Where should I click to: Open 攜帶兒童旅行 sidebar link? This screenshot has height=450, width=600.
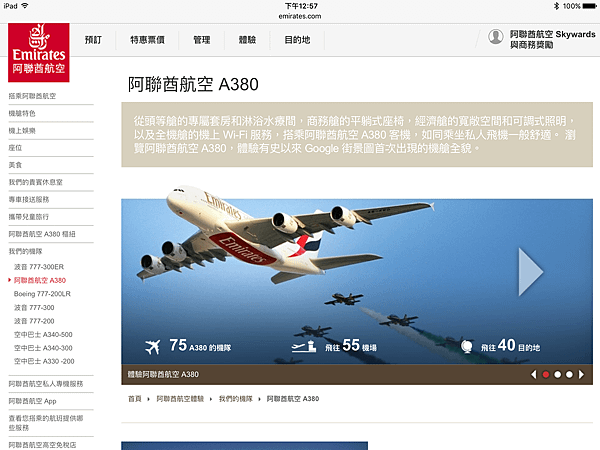pos(29,217)
